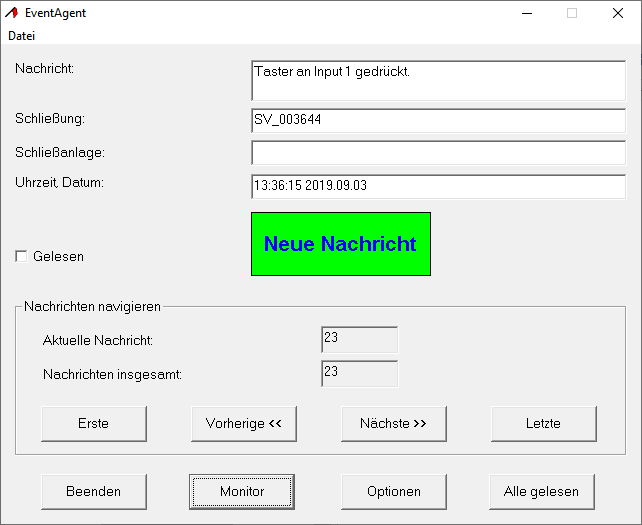The width and height of the screenshot is (642, 525).
Task: Minimize the EventAgent window
Action: coord(526,14)
